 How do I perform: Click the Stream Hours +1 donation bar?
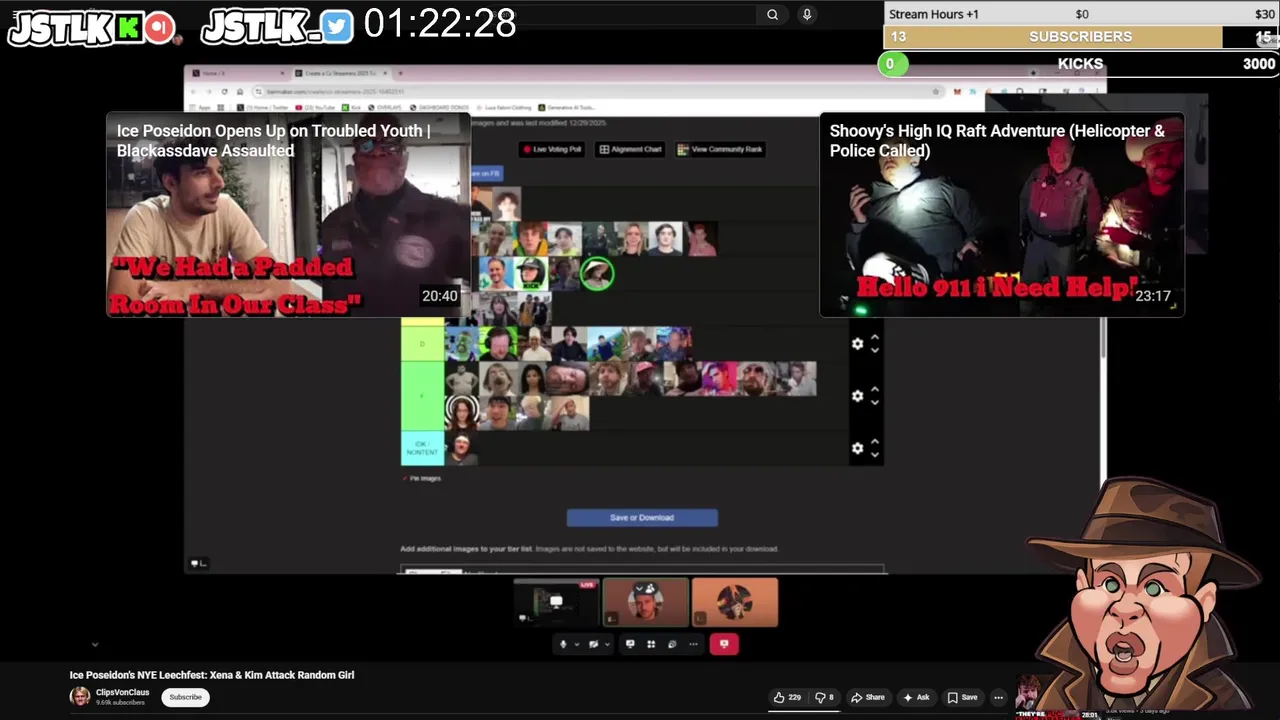(1080, 14)
